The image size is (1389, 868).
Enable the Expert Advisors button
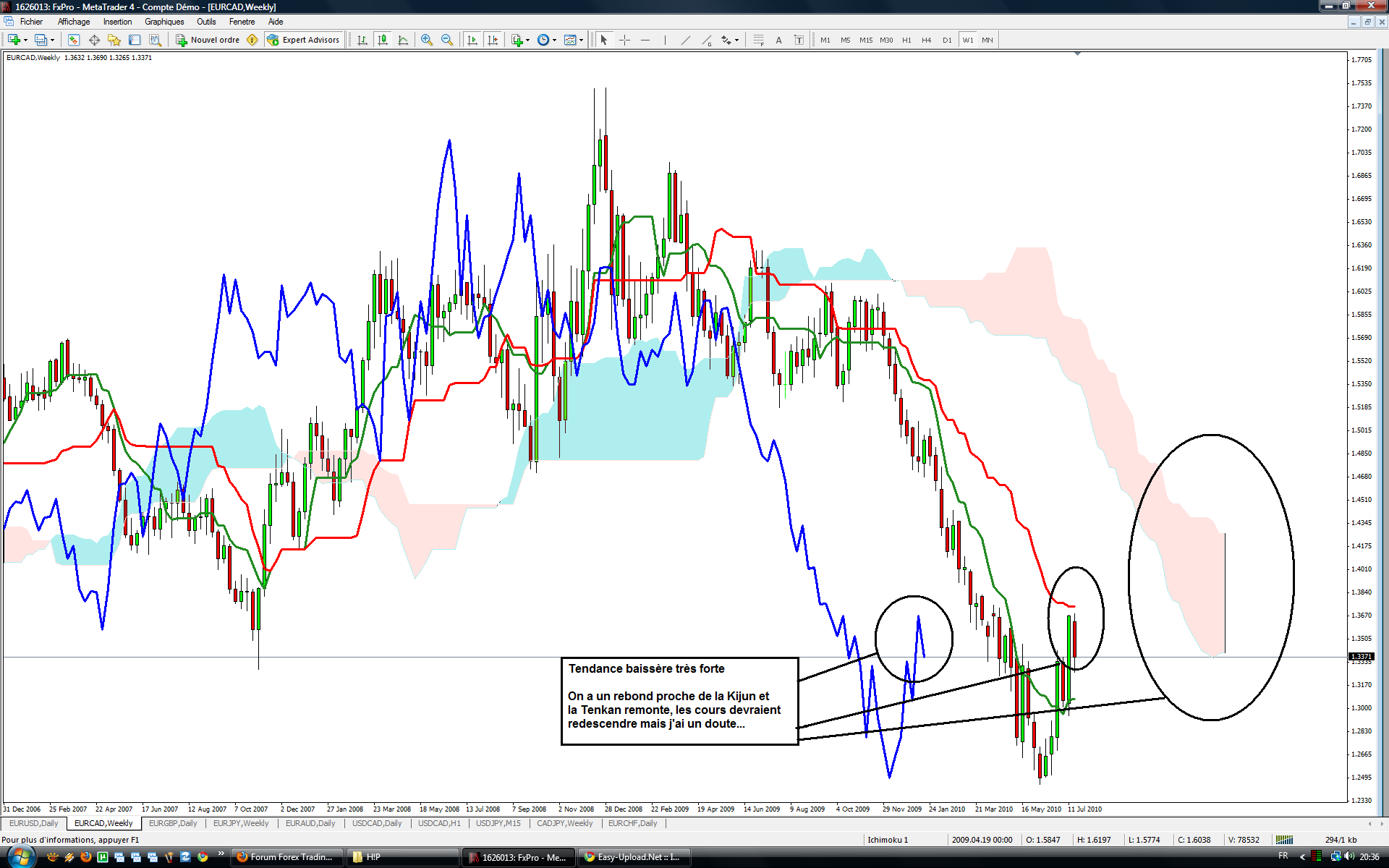tap(303, 40)
